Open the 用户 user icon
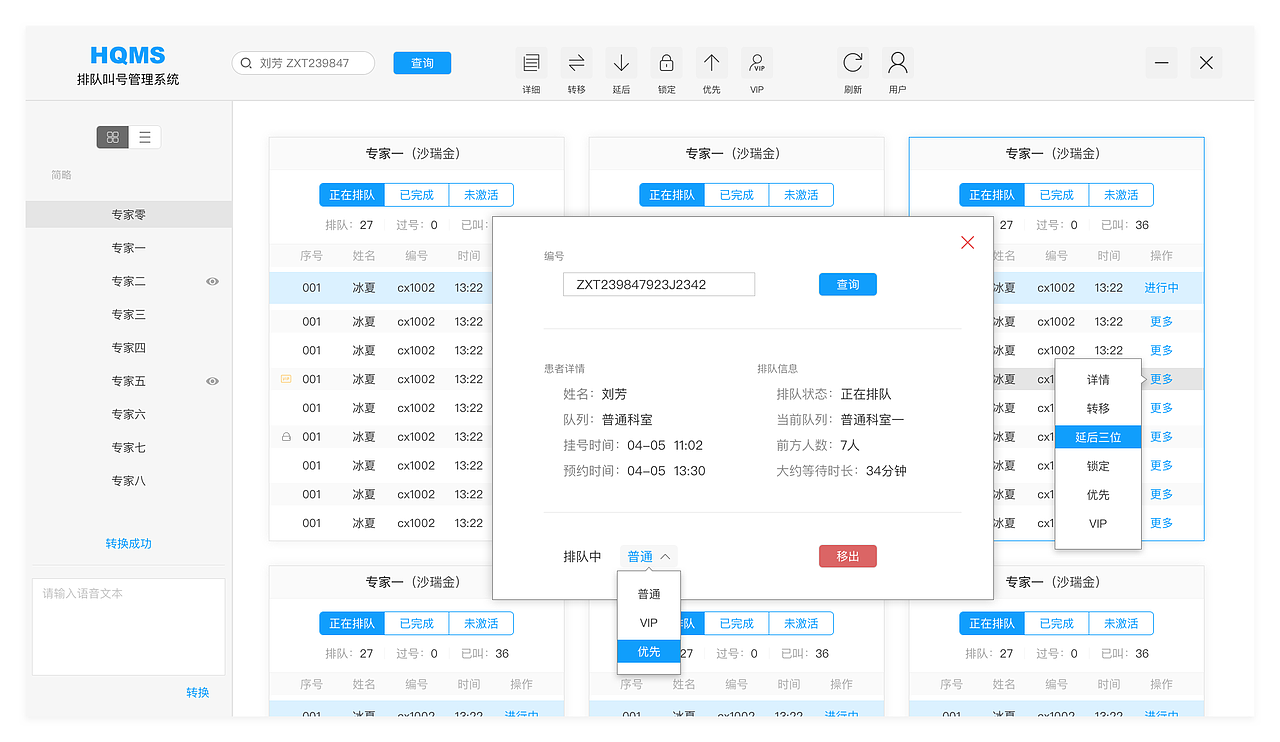Screen dimensions: 1280x742 [x=897, y=62]
